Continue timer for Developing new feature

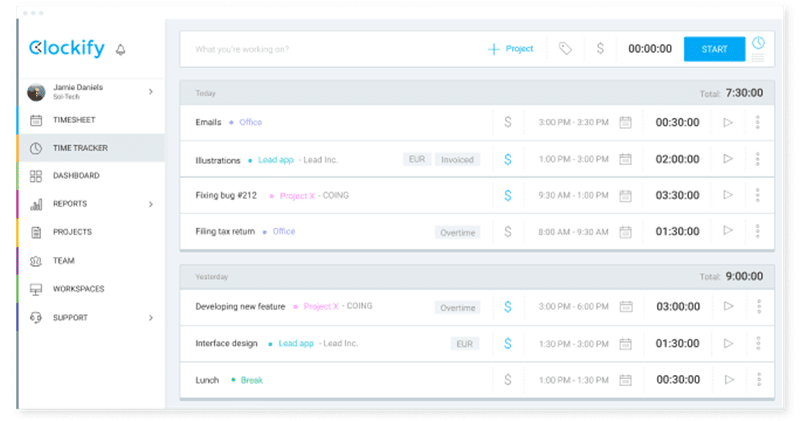(729, 306)
